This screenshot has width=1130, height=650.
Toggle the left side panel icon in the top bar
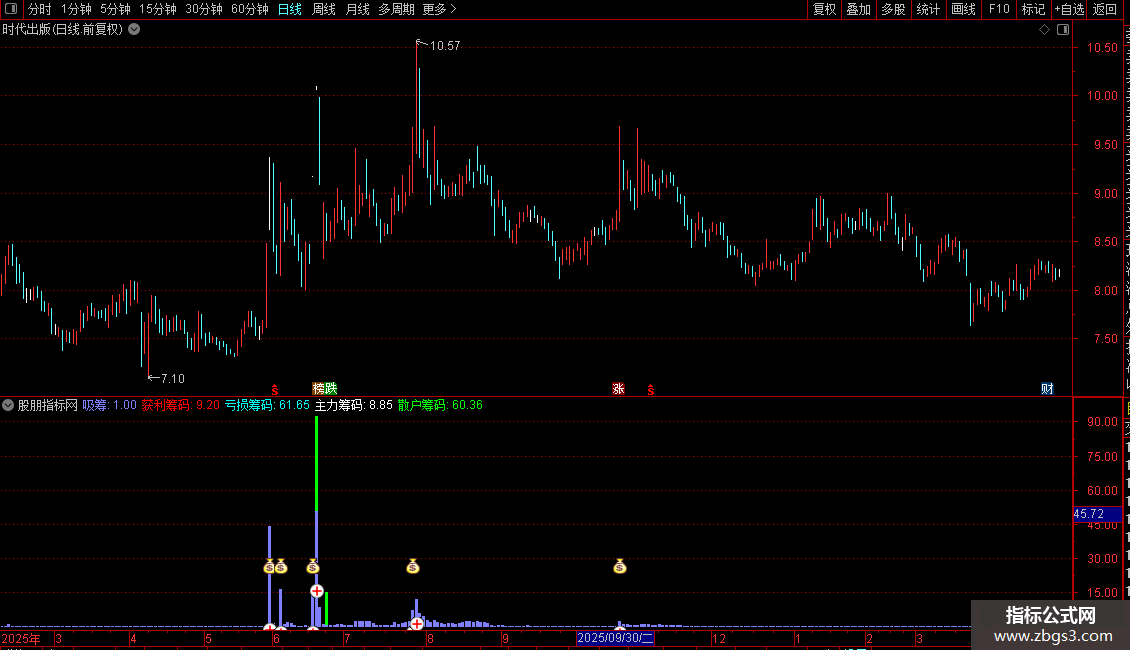[x=11, y=9]
